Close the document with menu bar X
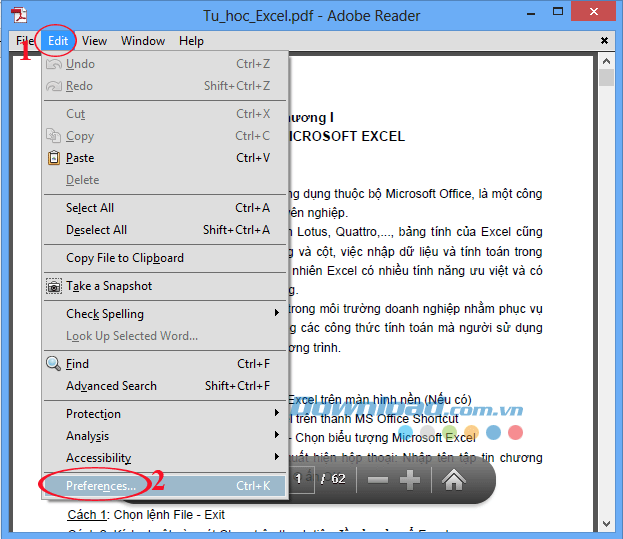This screenshot has width=623, height=539. tap(604, 41)
